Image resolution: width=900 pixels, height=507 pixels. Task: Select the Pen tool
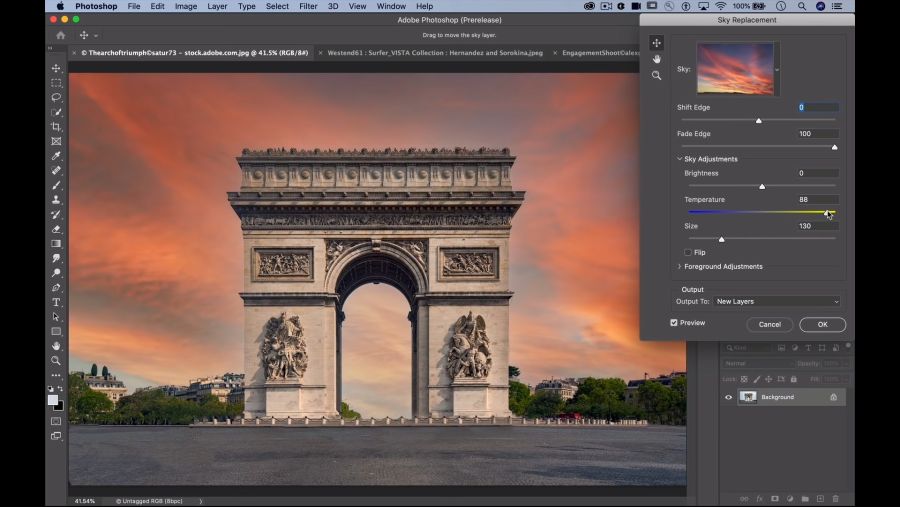[x=56, y=288]
